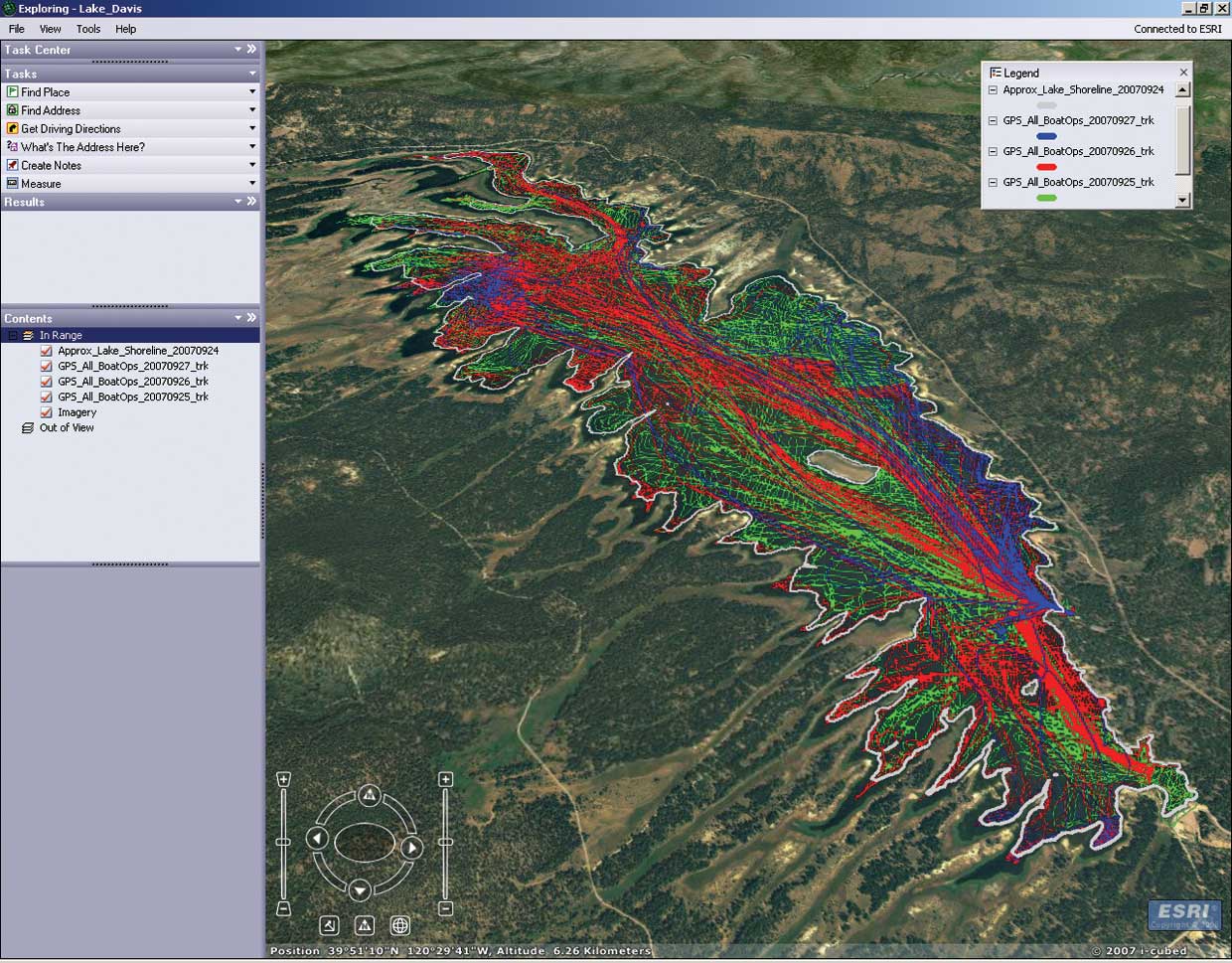
Task: Toggle GPS_All_BoatOps_20070927_trk layer checkbox
Action: click(x=47, y=366)
